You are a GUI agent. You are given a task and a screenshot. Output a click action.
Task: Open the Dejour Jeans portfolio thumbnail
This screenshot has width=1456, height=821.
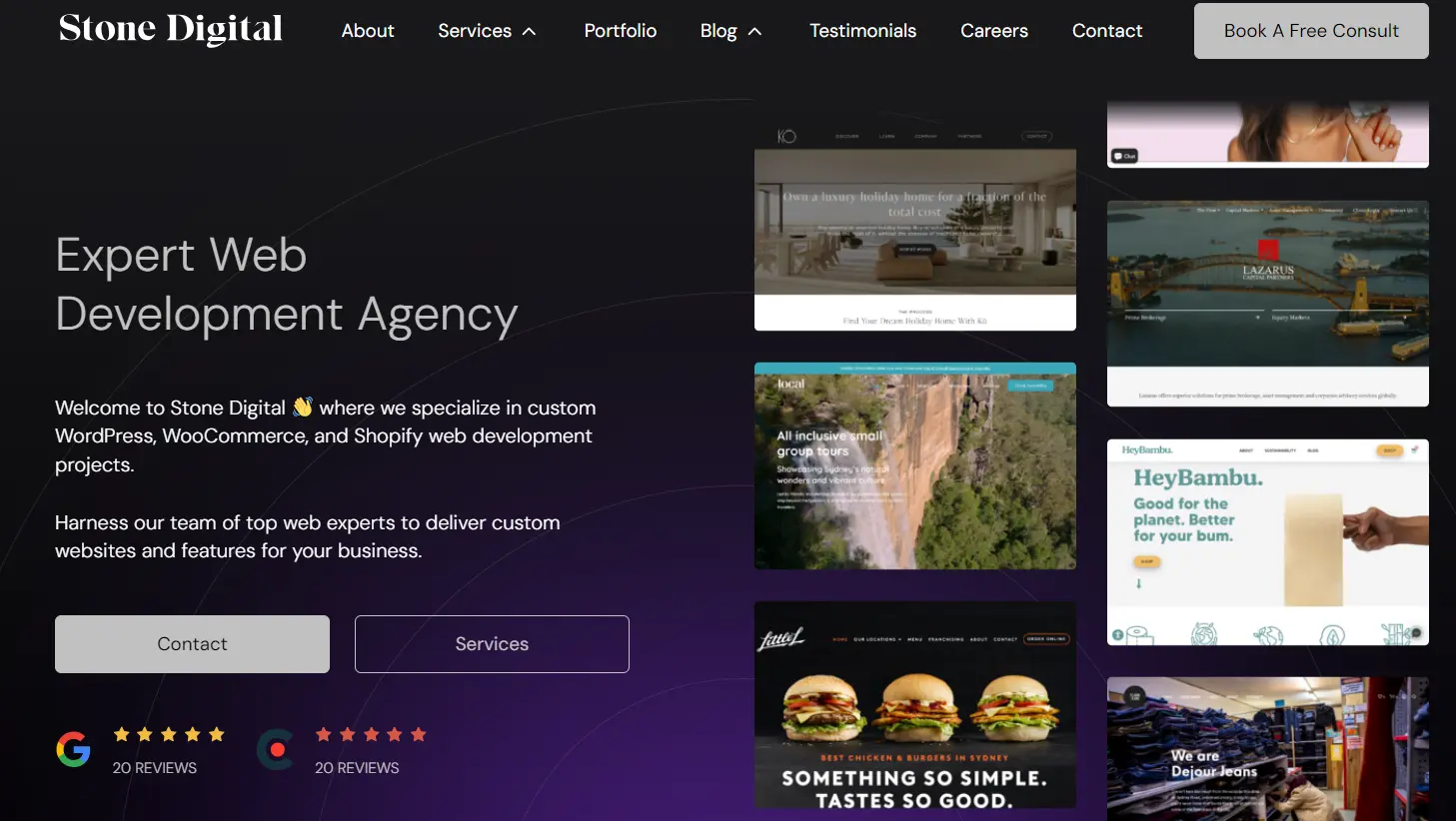click(x=1268, y=749)
